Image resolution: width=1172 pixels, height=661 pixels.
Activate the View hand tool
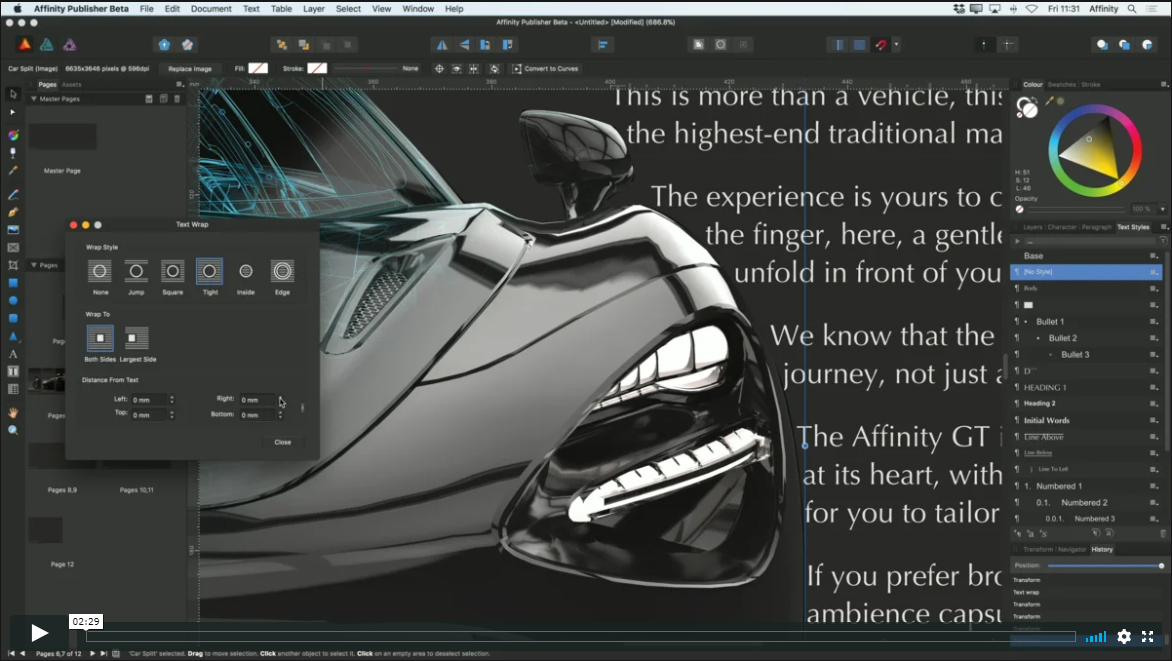[13, 413]
